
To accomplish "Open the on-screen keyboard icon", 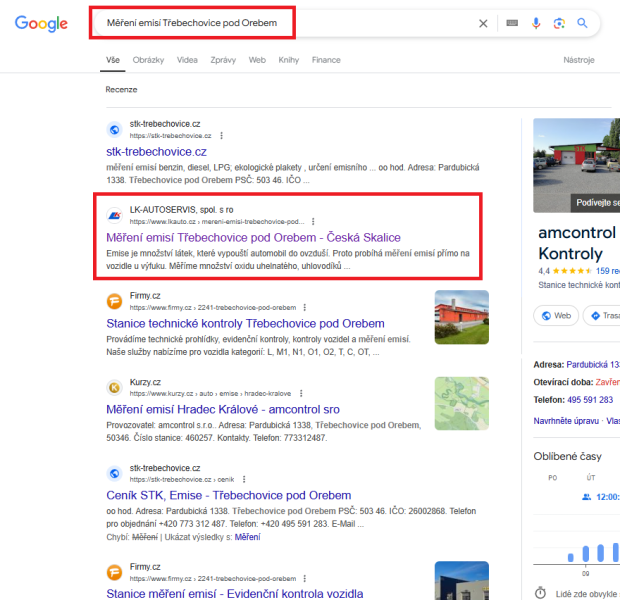I will pos(512,23).
